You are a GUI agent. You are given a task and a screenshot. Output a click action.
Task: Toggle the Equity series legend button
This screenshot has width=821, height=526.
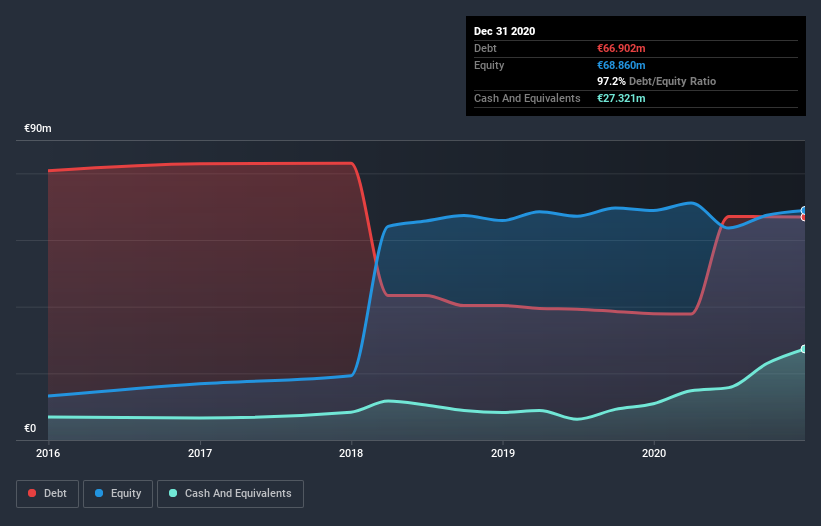pos(118,494)
